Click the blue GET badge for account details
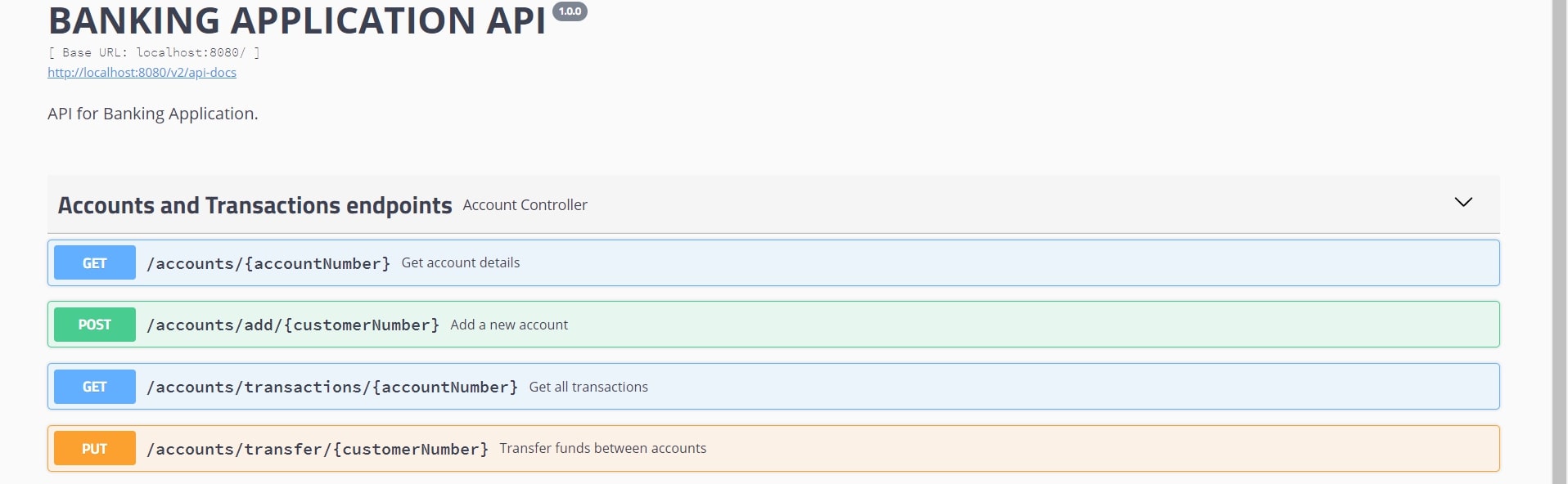The image size is (1568, 484). pos(93,262)
